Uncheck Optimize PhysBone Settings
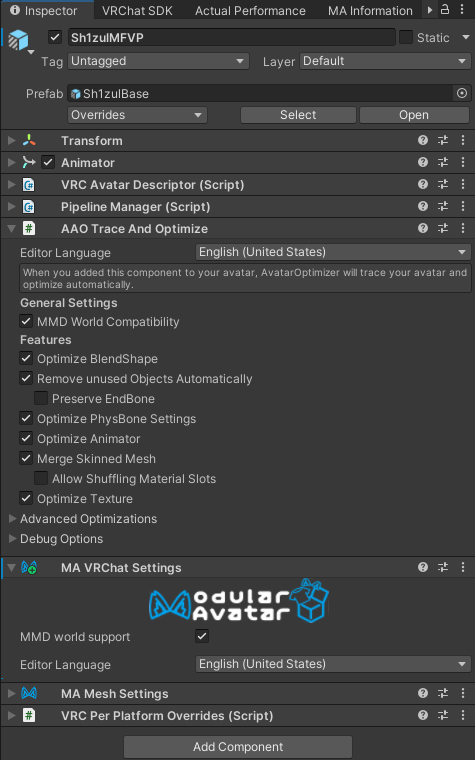Image resolution: width=475 pixels, height=760 pixels. coord(26,418)
